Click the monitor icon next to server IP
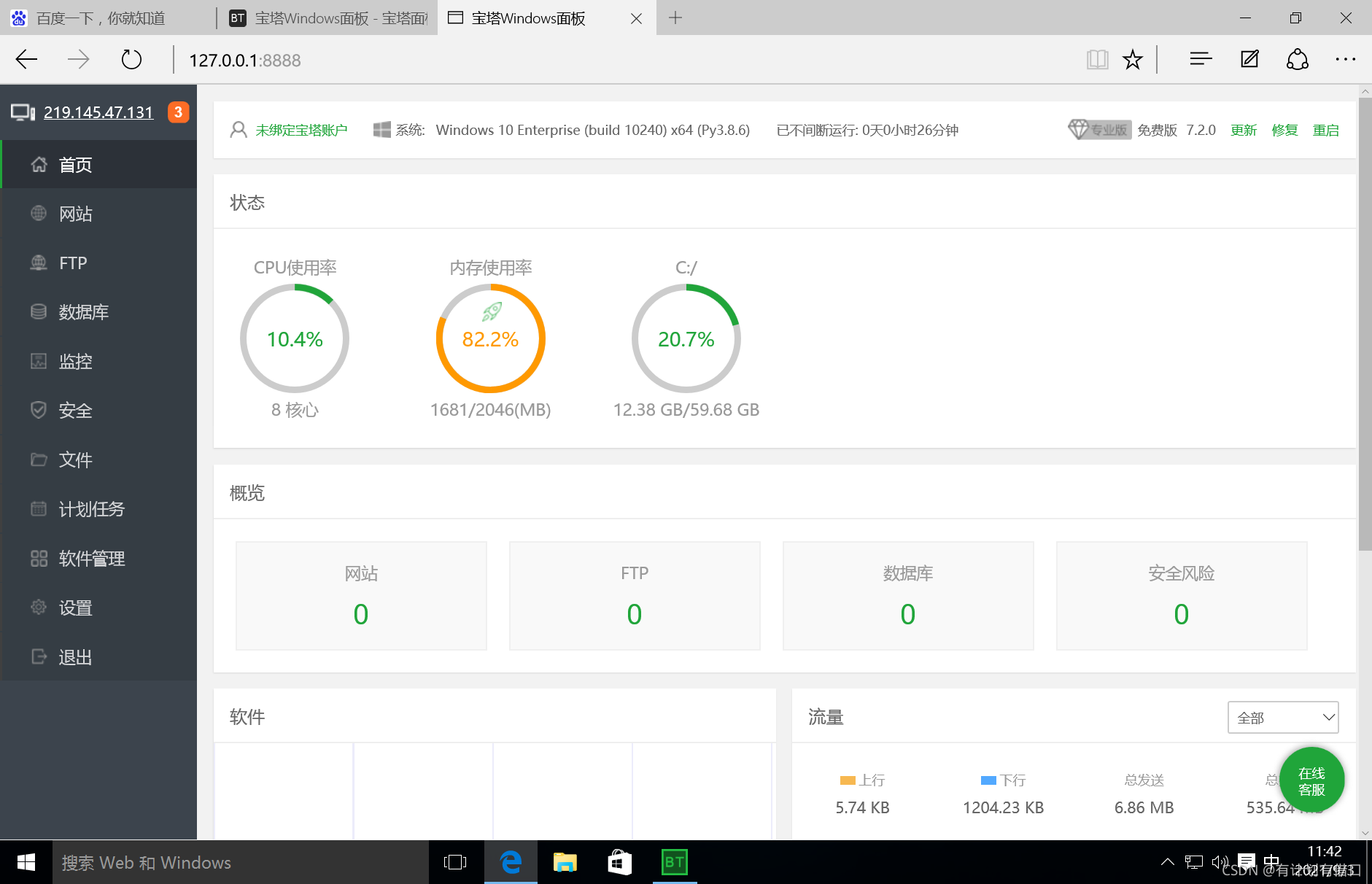1372x884 pixels. click(x=23, y=112)
